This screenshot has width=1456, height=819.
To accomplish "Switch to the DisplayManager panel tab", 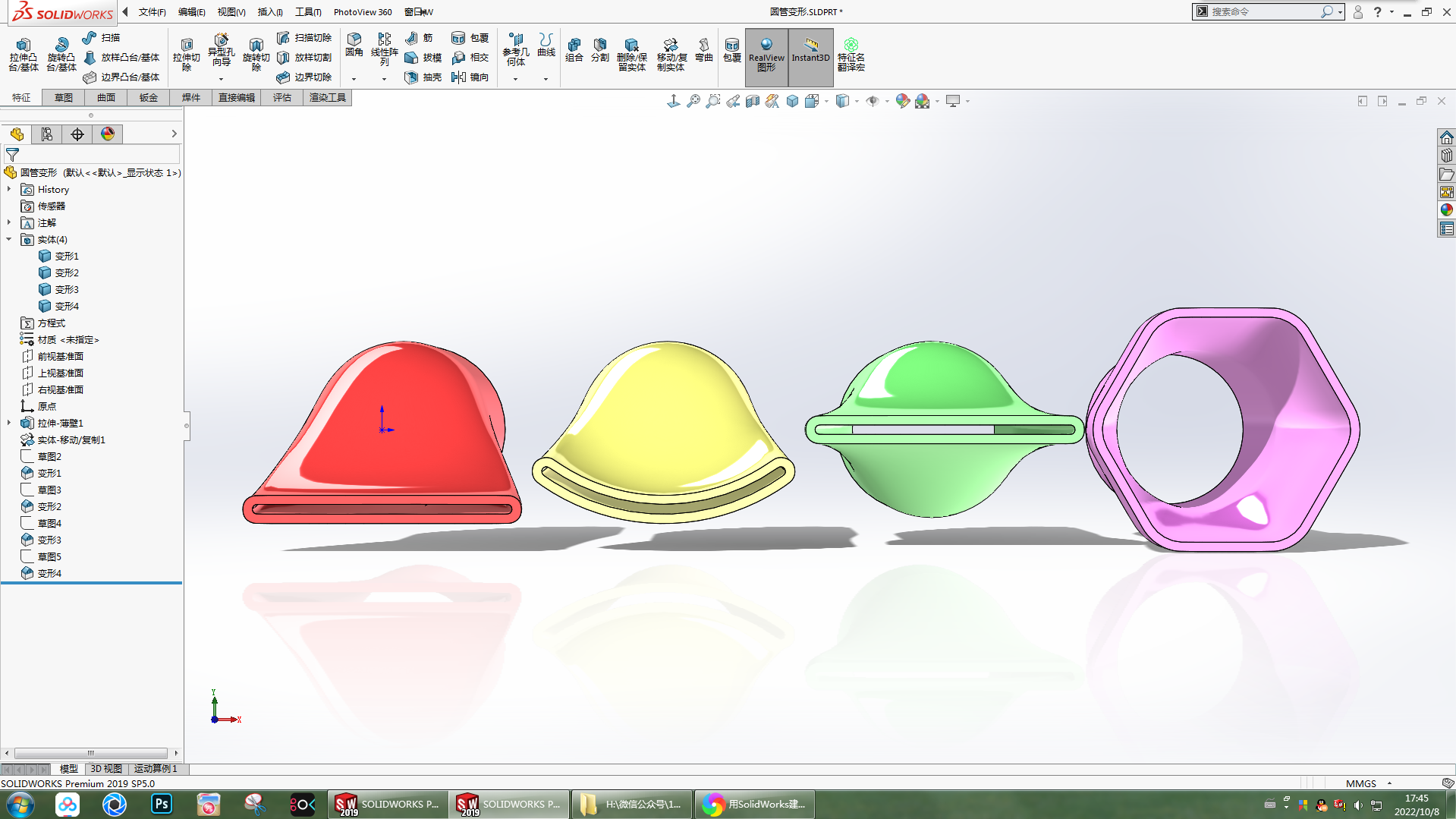I will coord(108,134).
